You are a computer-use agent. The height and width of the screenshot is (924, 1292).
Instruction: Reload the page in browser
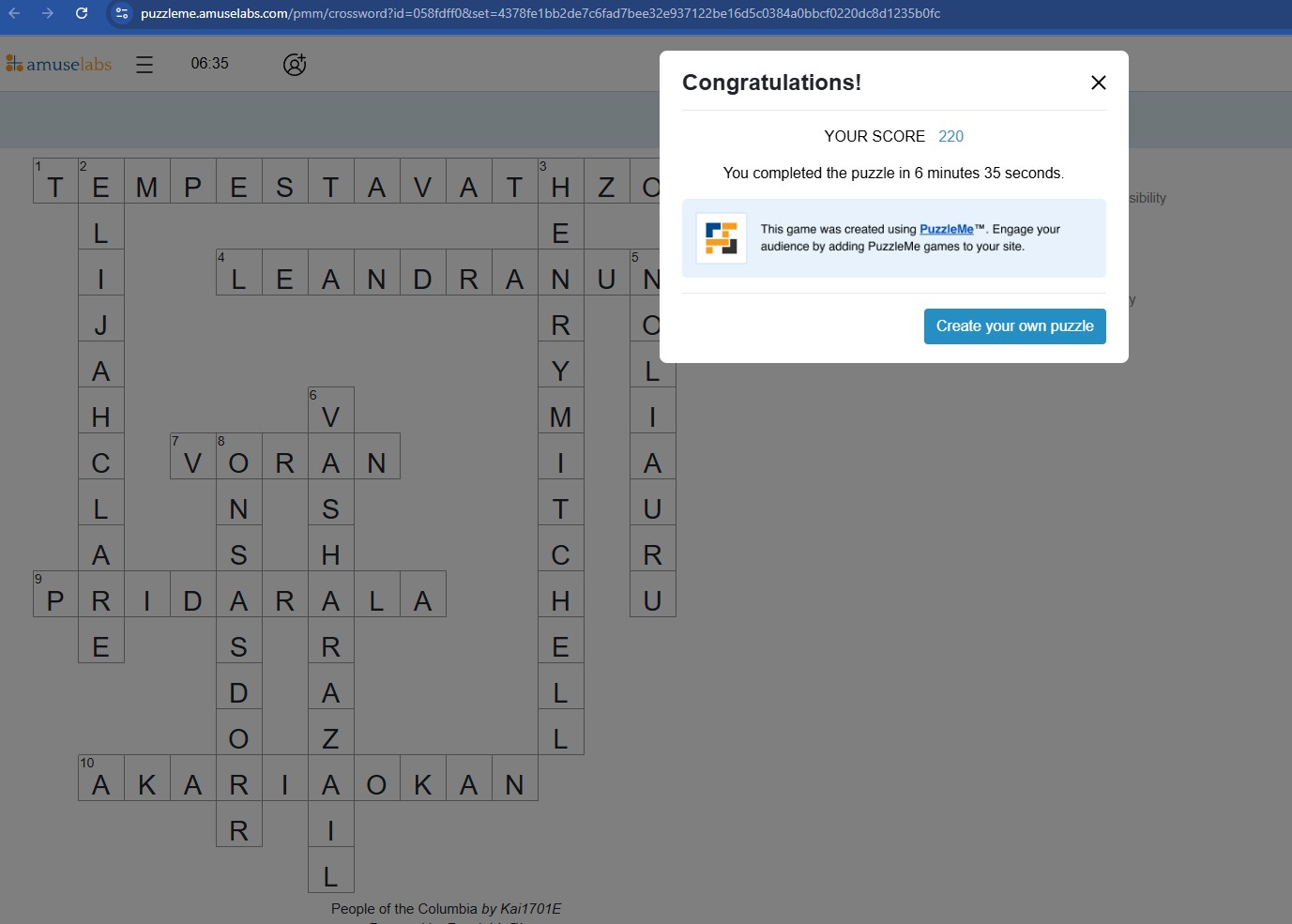click(x=82, y=13)
